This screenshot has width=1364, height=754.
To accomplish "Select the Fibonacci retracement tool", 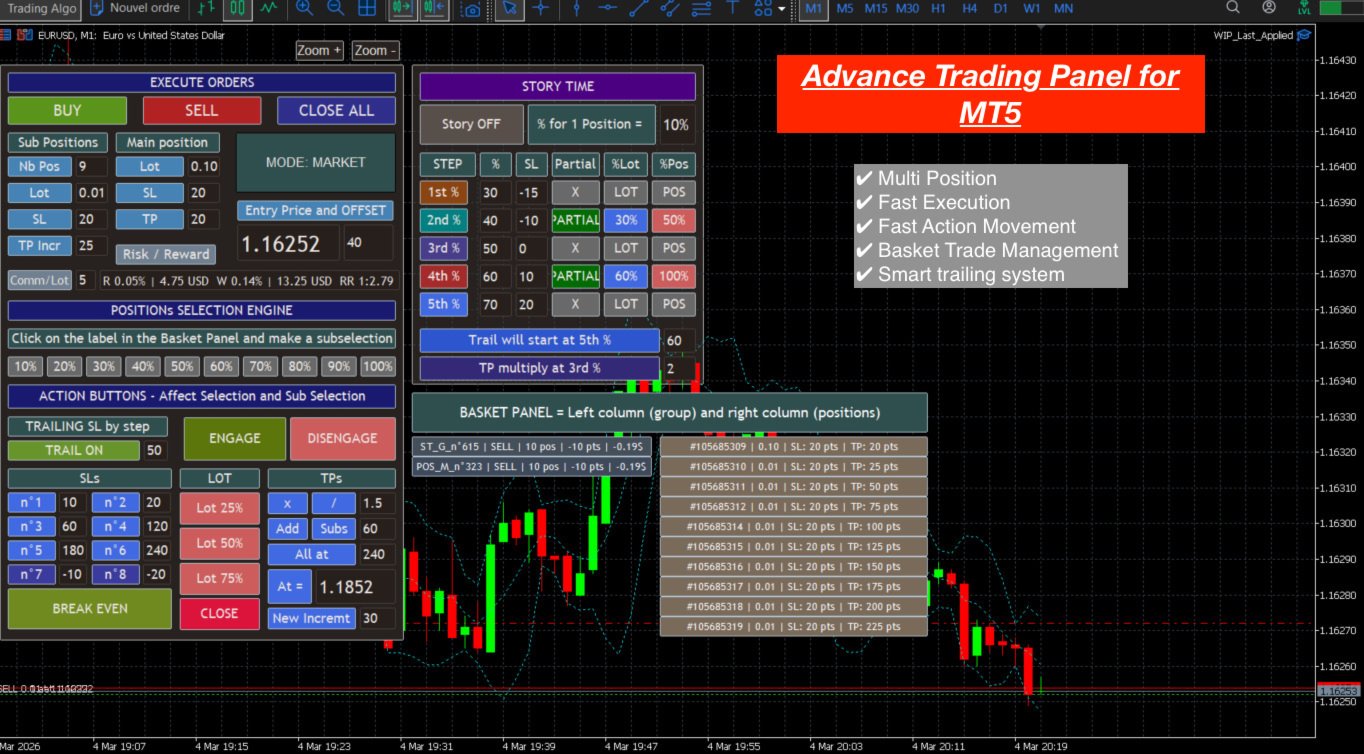I will (x=701, y=8).
